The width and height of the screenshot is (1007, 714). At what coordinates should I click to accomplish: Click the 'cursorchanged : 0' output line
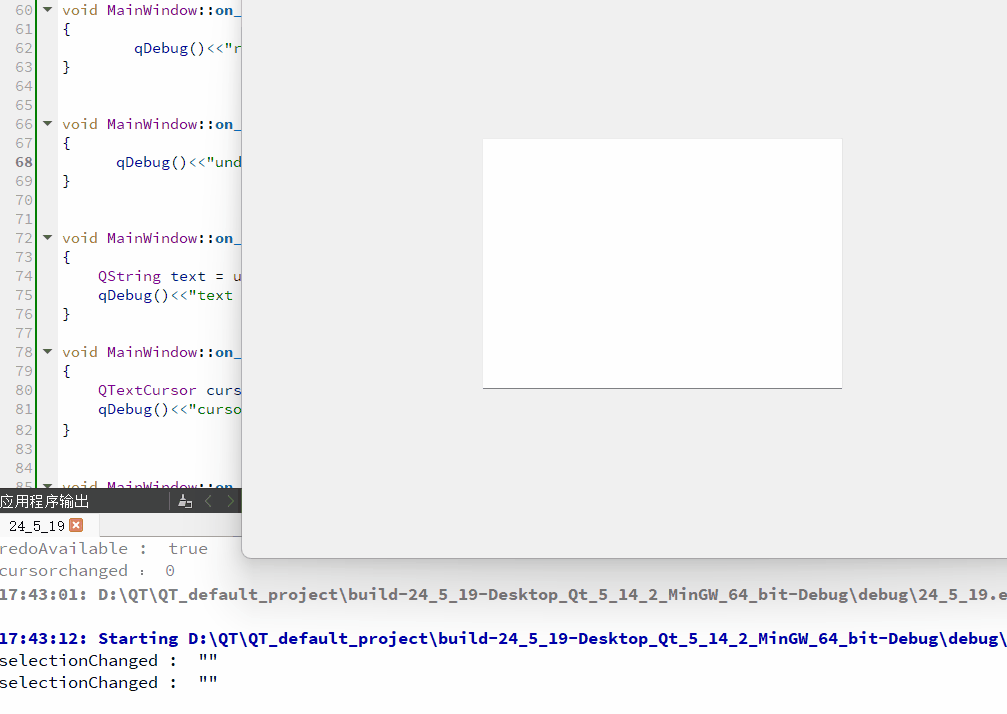pyautogui.click(x=87, y=571)
